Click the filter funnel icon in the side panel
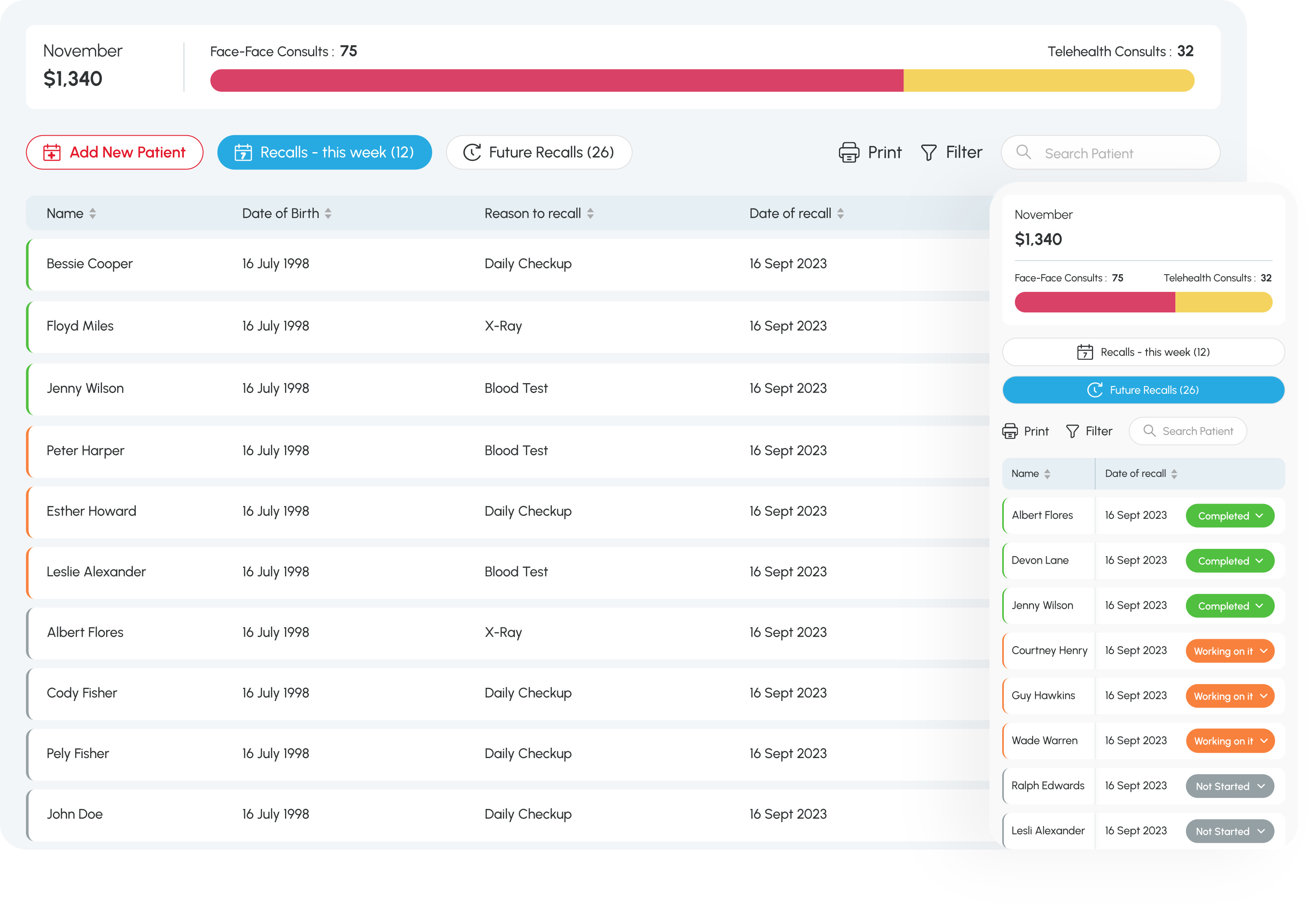 tap(1072, 432)
